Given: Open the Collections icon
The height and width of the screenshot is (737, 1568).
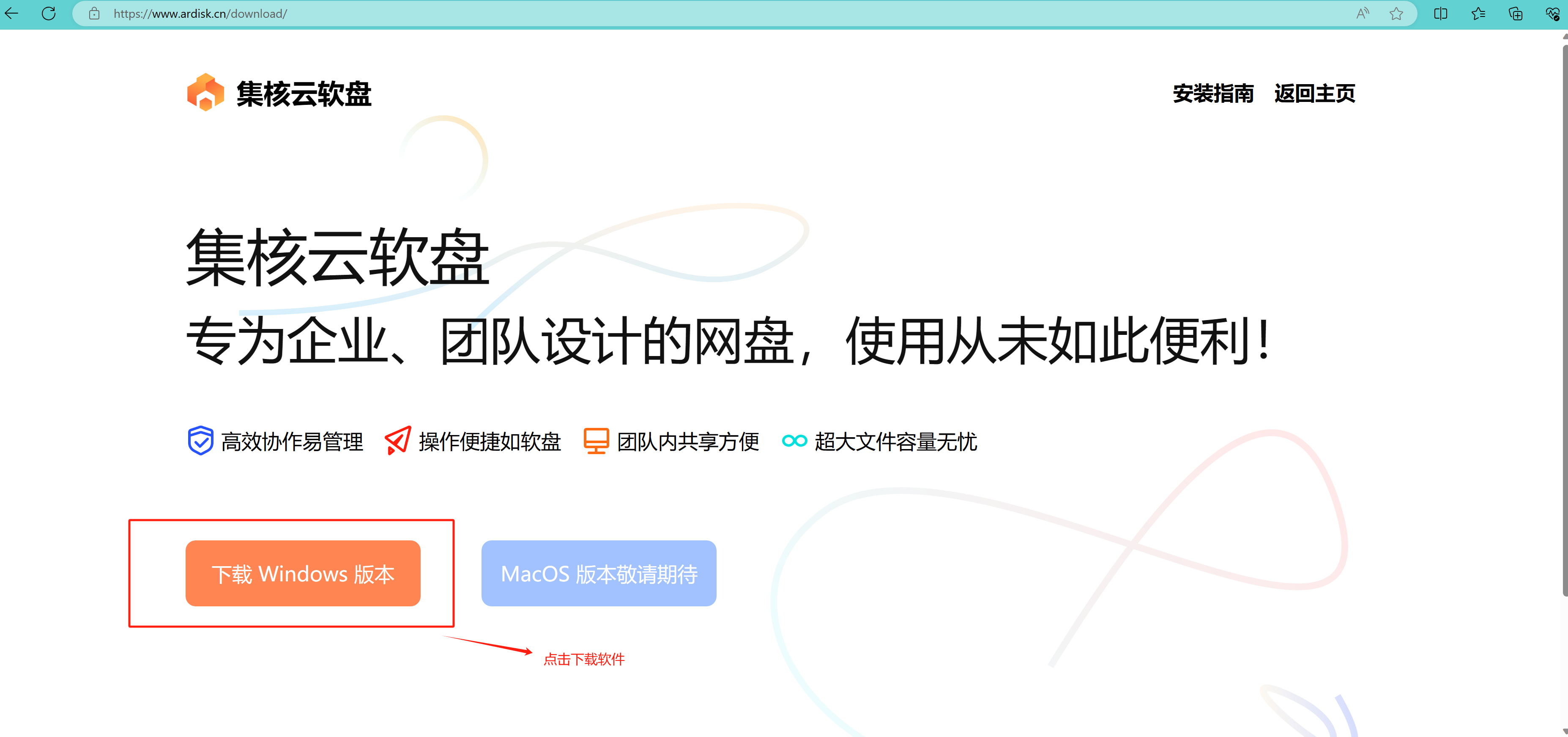Looking at the screenshot, I should click(x=1516, y=14).
